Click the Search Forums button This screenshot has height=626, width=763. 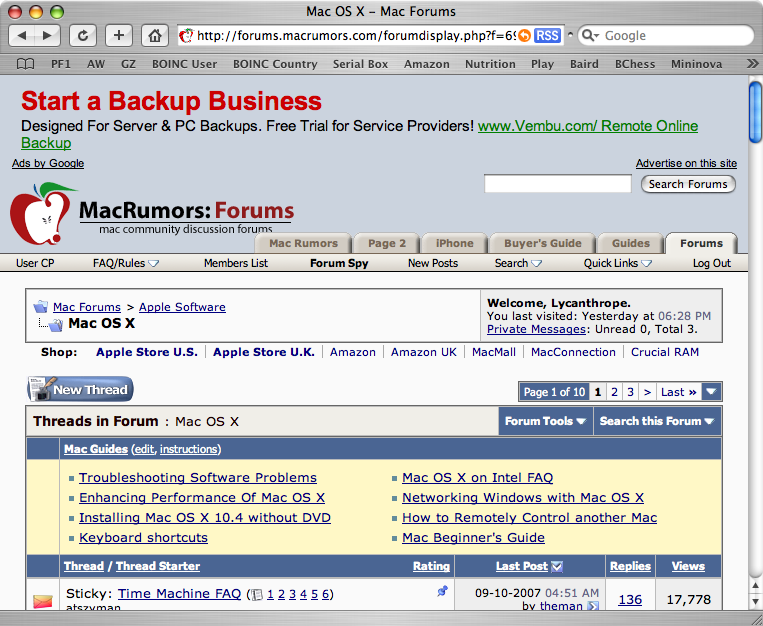688,184
